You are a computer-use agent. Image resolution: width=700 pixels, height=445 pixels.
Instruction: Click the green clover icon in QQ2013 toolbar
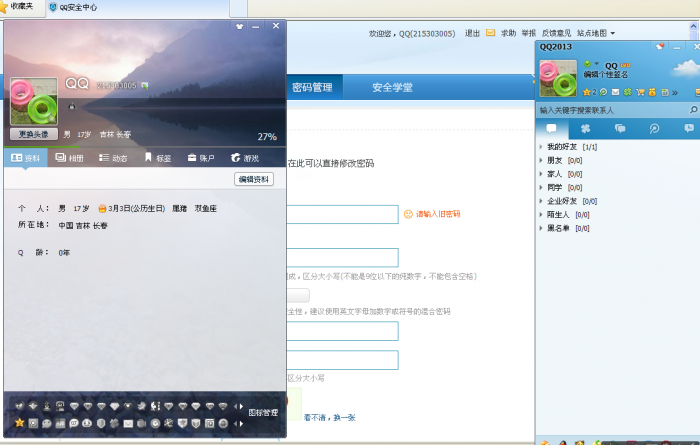(x=628, y=92)
